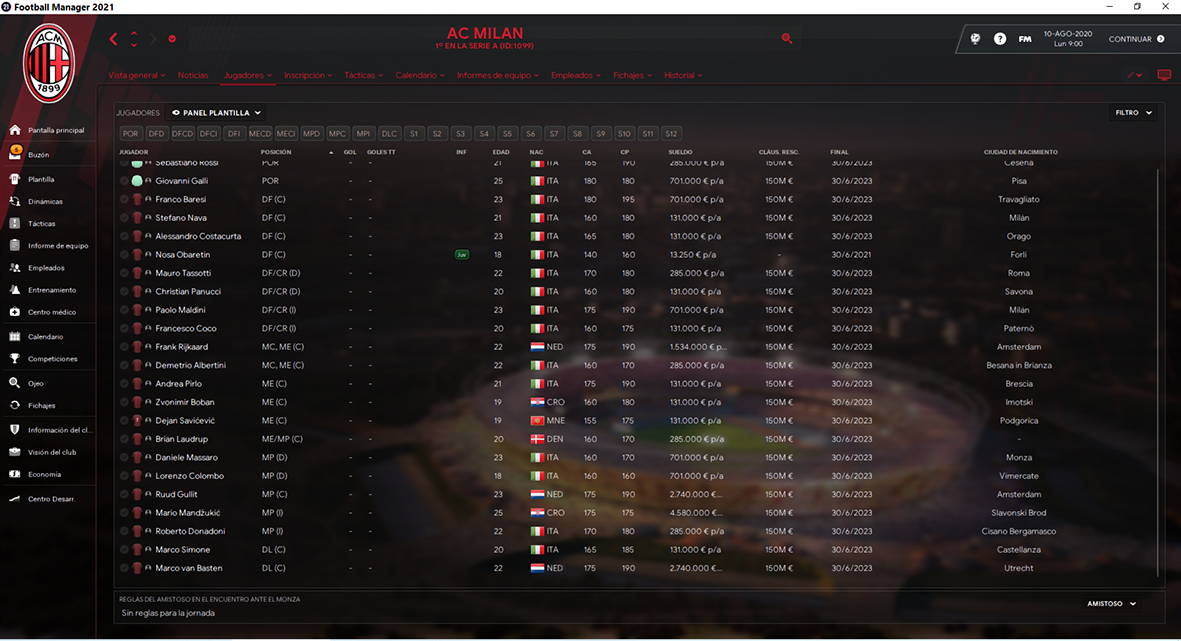
Task: Open Ojeo magnifier icon in sidebar
Action: tap(15, 383)
